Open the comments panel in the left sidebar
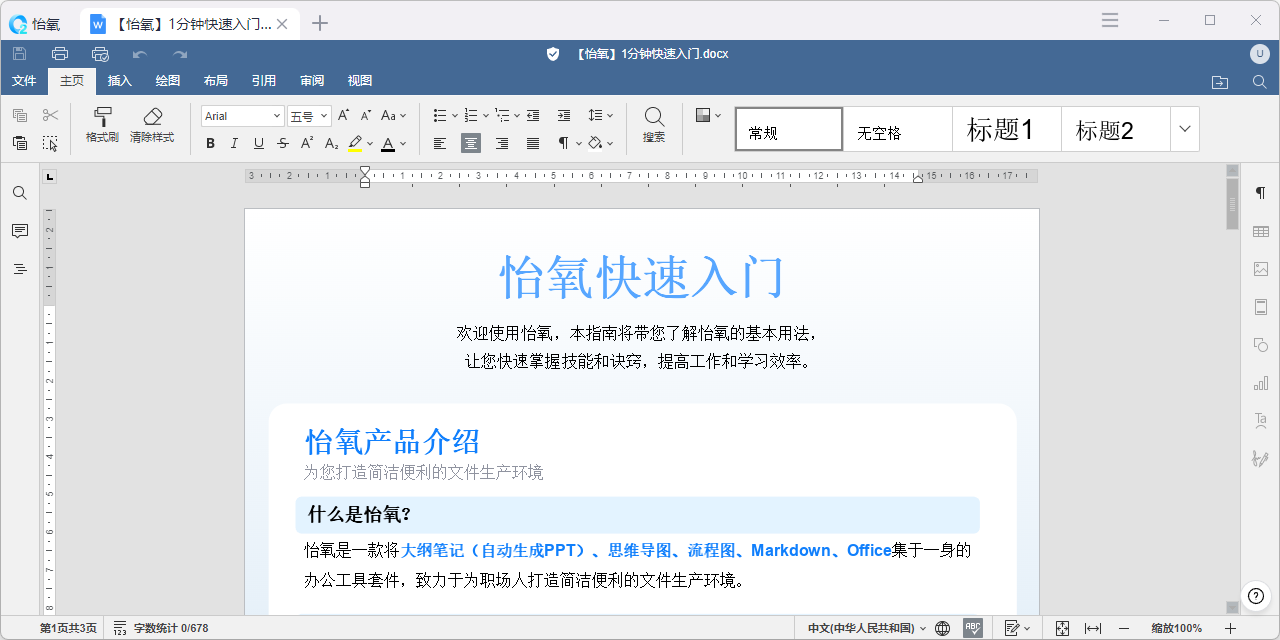 (20, 231)
